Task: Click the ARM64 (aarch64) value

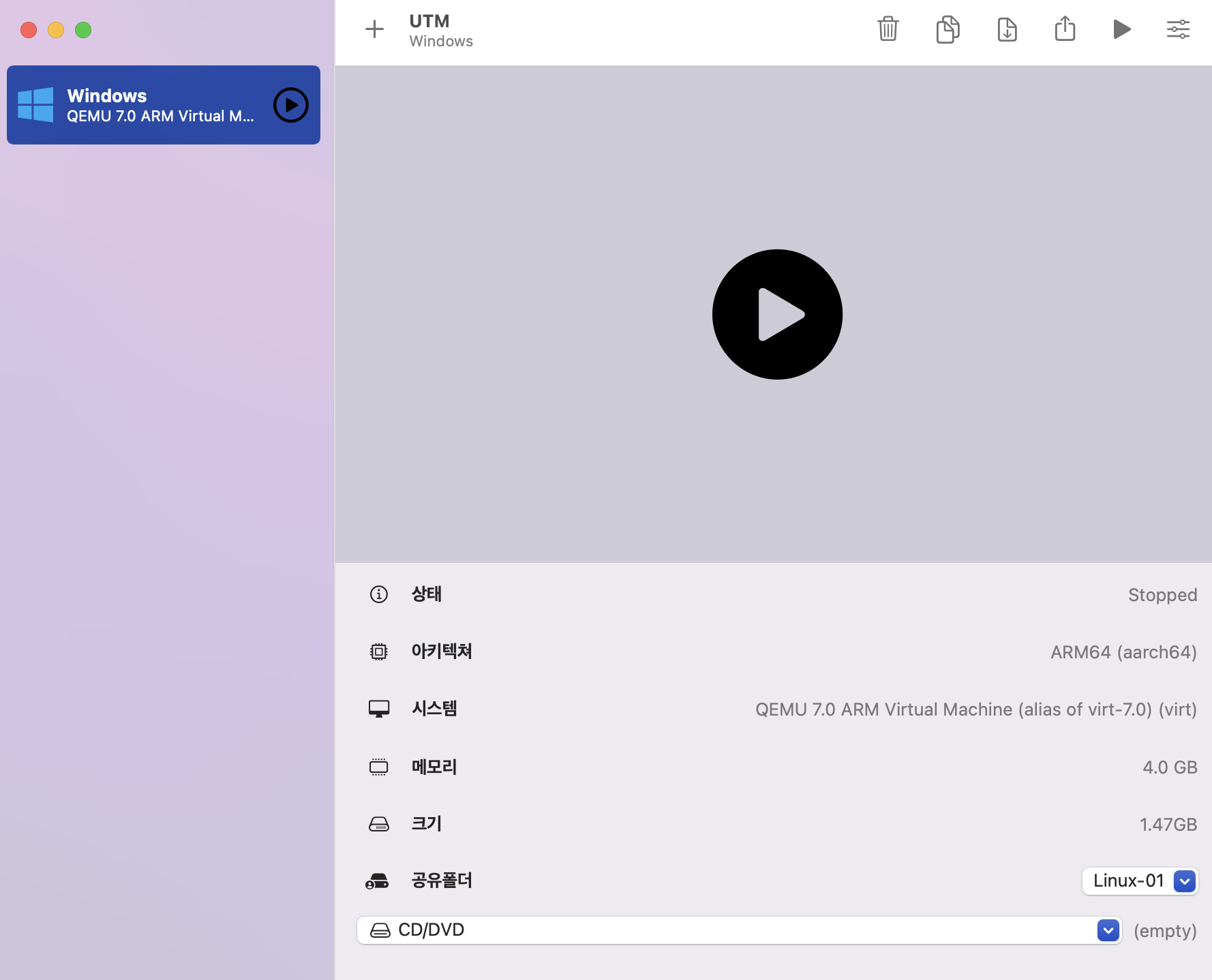Action: pyautogui.click(x=1123, y=652)
